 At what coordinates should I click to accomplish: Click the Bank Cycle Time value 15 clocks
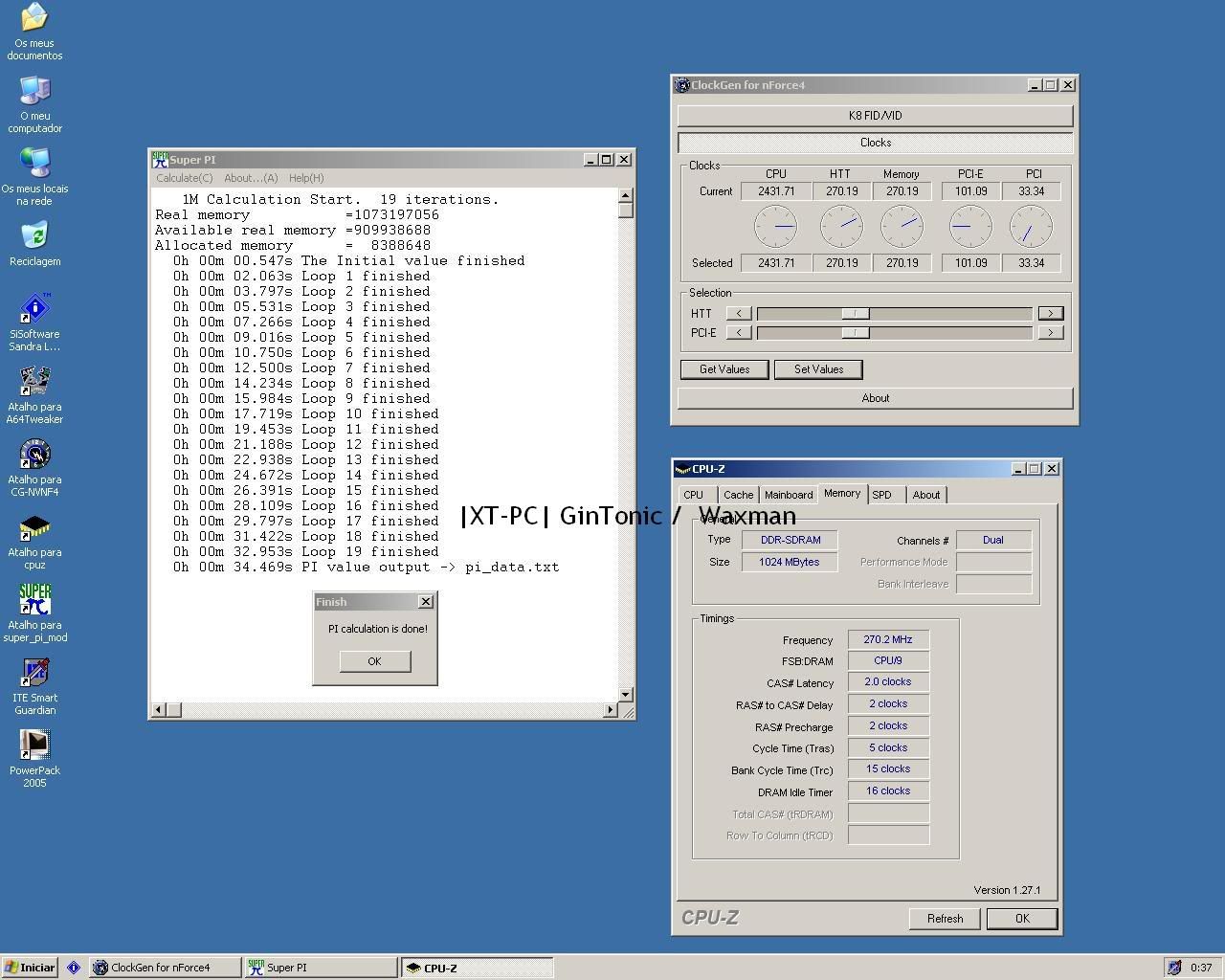click(888, 769)
